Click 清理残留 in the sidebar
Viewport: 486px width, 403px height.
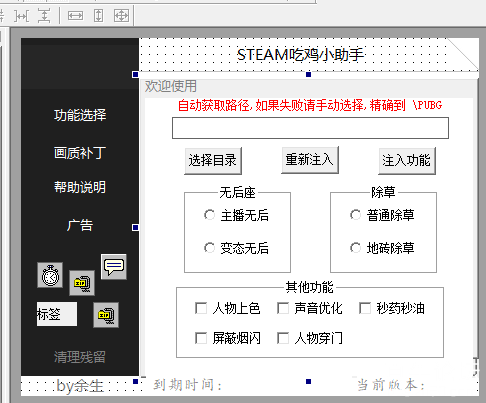click(x=80, y=357)
